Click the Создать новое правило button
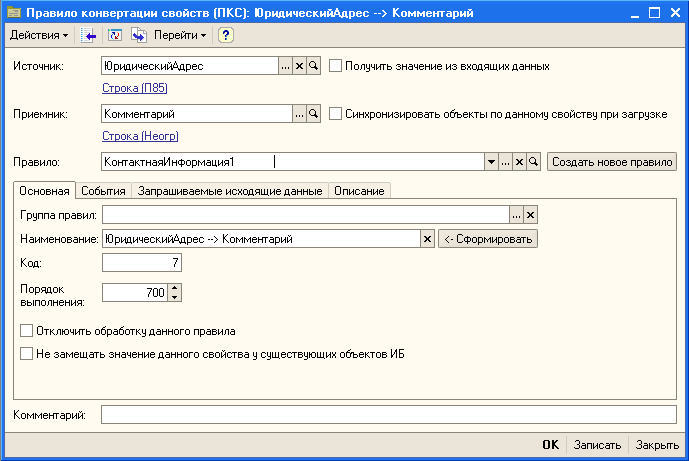This screenshot has height=461, width=689. click(x=612, y=162)
